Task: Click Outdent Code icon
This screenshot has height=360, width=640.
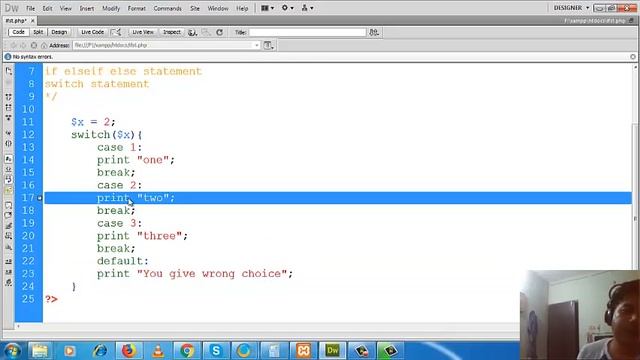Action: click(9, 272)
